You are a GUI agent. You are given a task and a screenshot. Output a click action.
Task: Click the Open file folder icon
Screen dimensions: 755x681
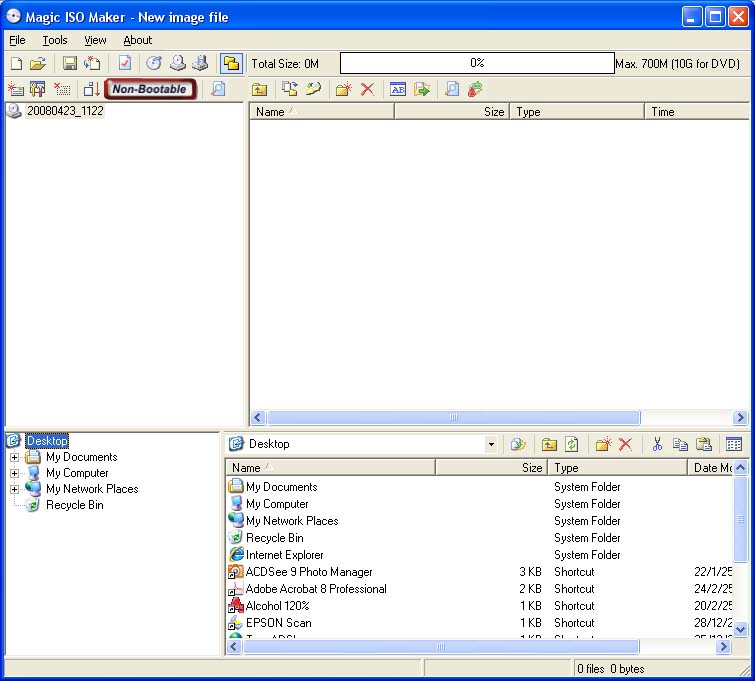(38, 64)
